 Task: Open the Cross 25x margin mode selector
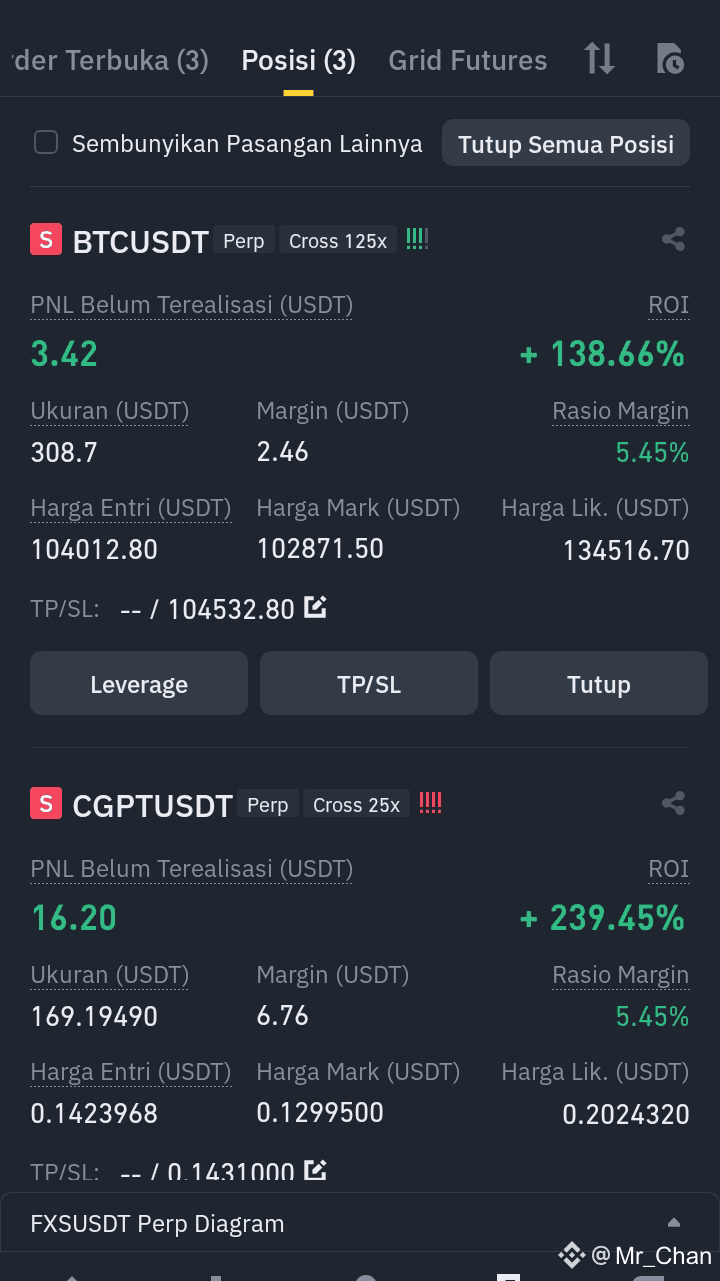click(x=356, y=805)
